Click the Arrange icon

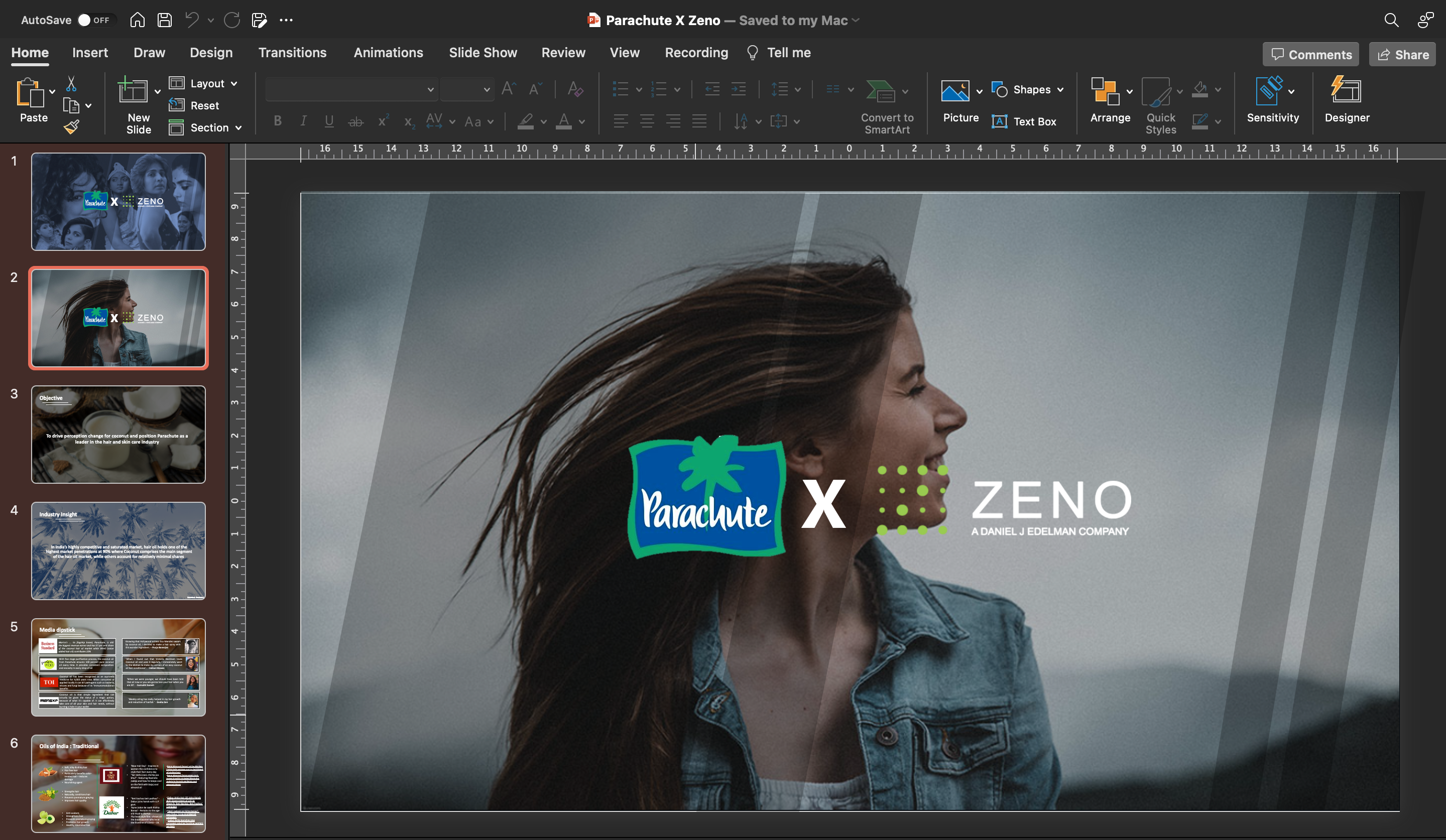tap(1105, 91)
